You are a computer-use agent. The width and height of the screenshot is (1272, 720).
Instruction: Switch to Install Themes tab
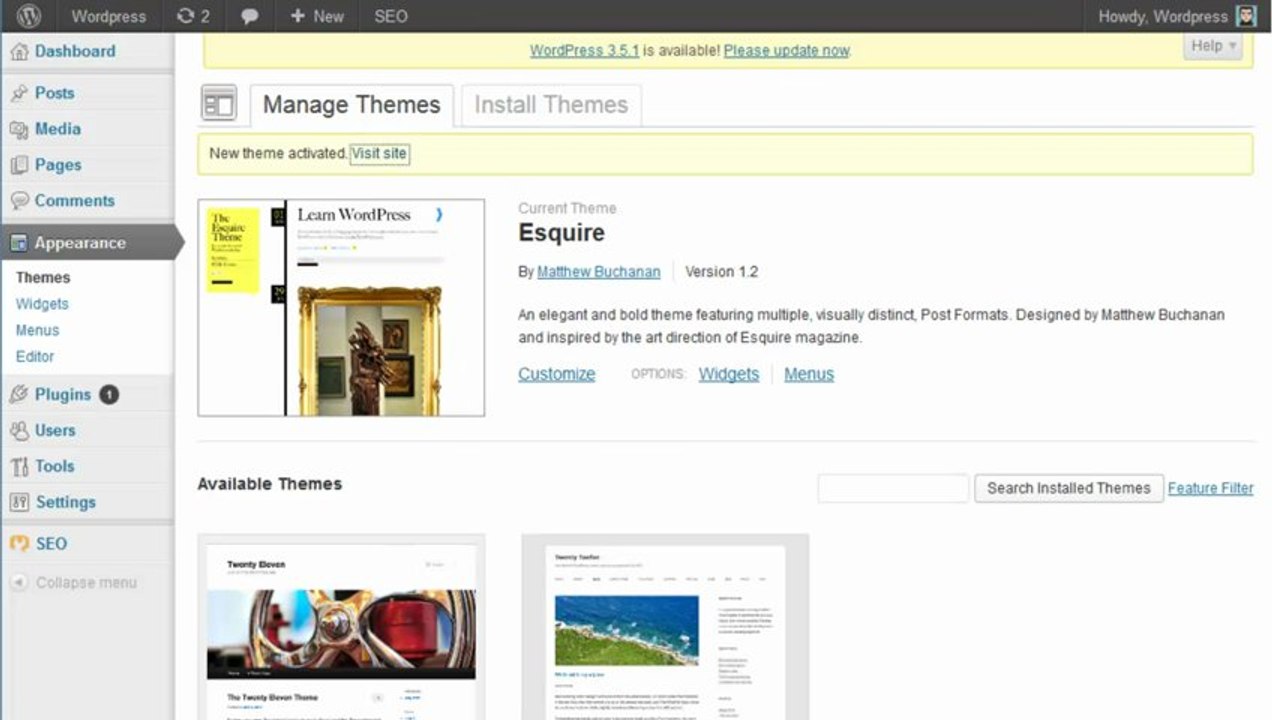click(551, 105)
